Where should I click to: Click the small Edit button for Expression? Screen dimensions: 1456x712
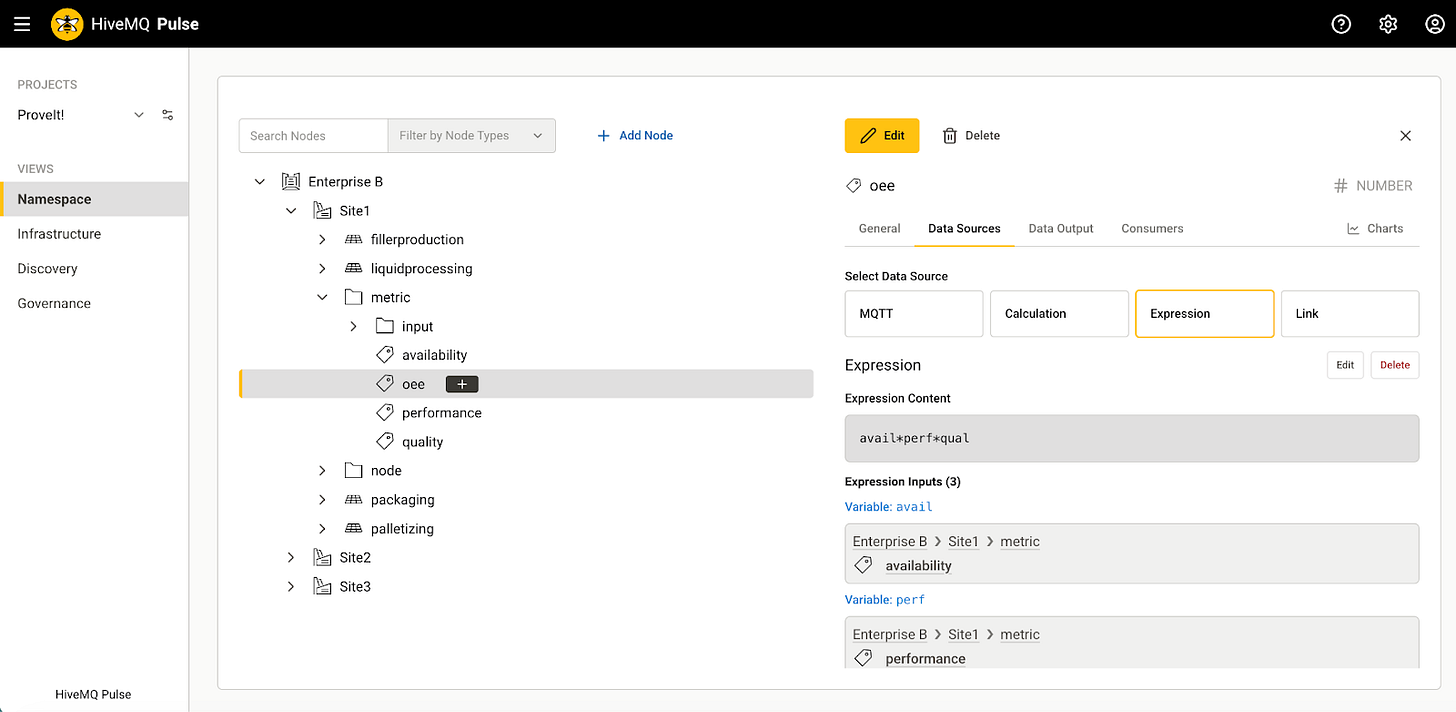click(1345, 365)
